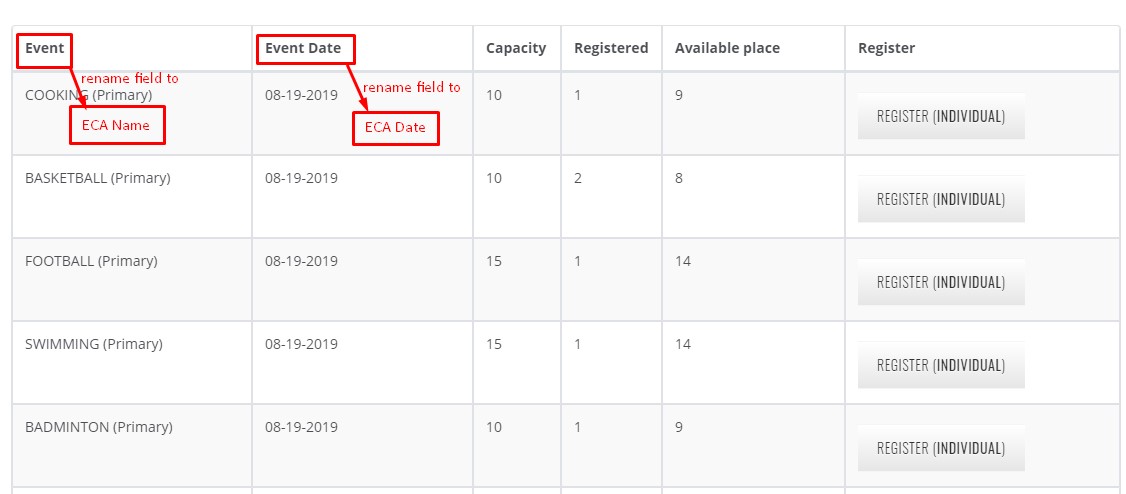Register individual for BASKETBALL (Primary)
Image resolution: width=1126 pixels, height=494 pixels.
pyautogui.click(x=940, y=199)
